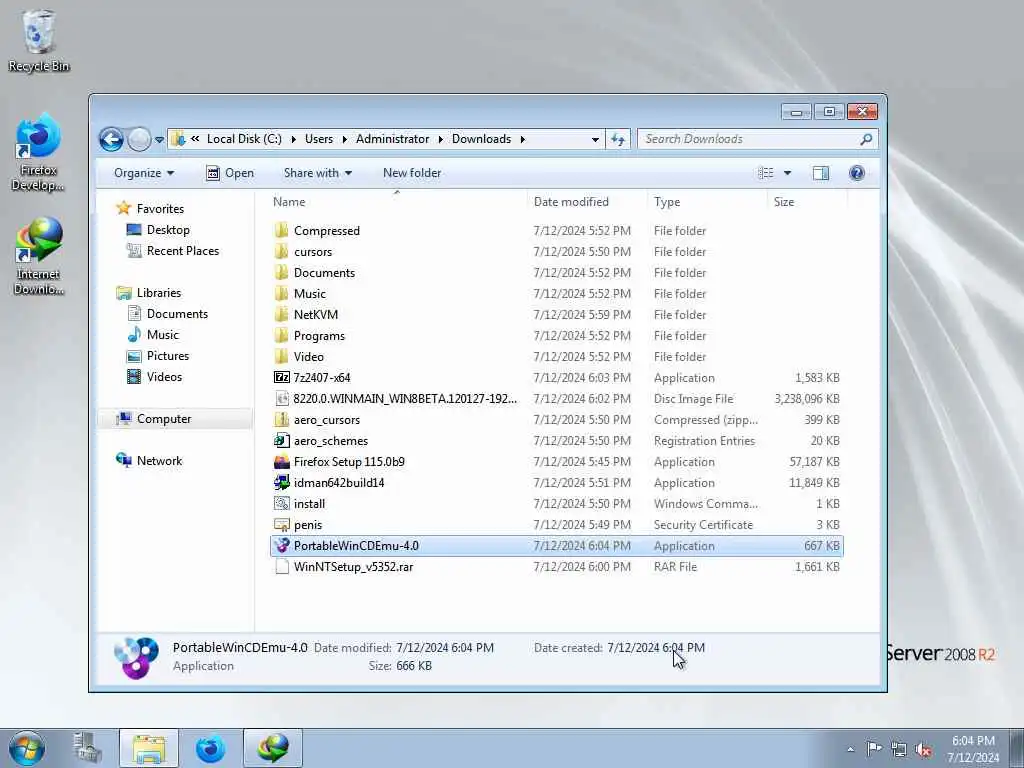The image size is (1024, 768).
Task: Select the PortableWinCDEmu-4.0 file icon
Action: 281,545
